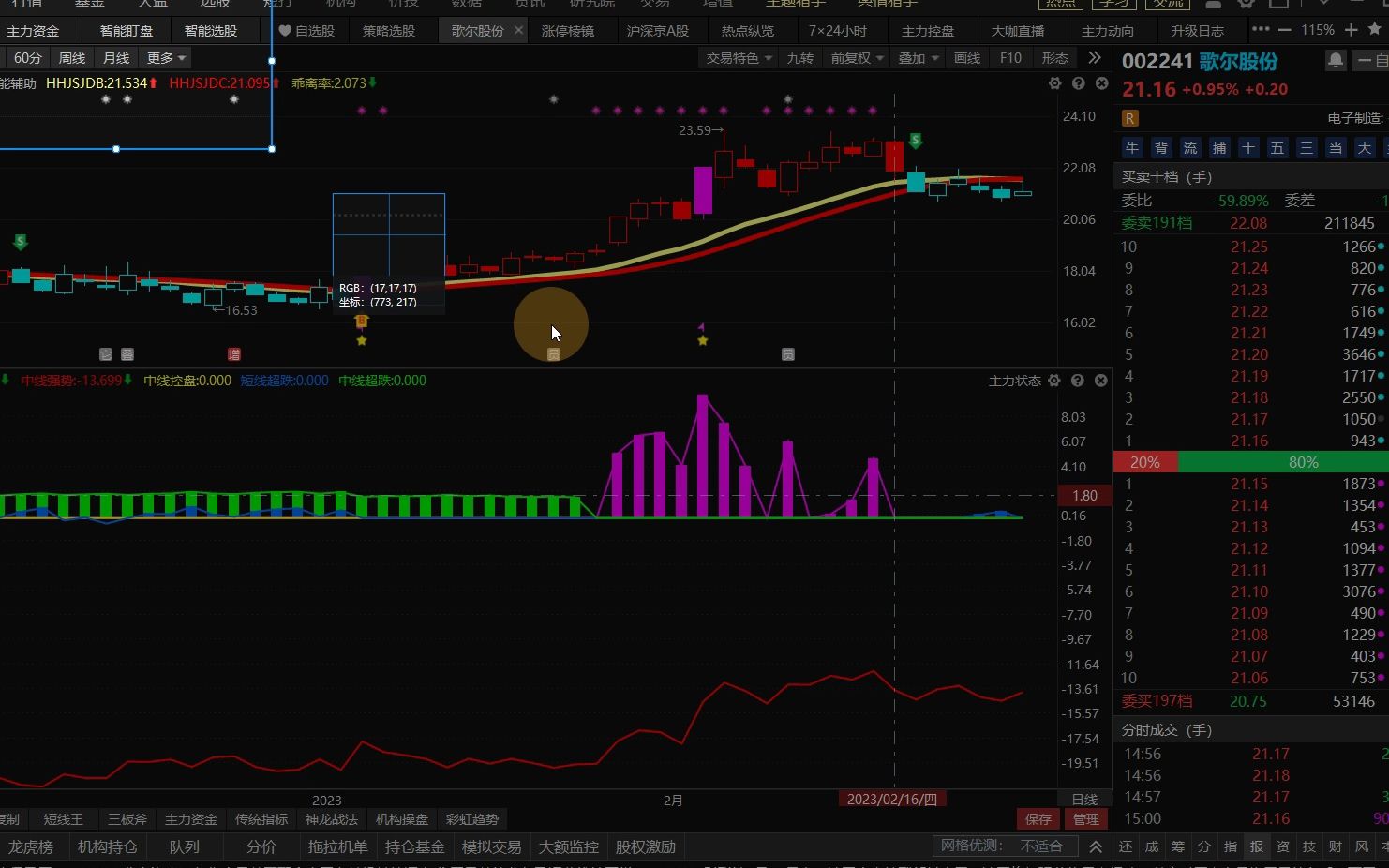Click the 背 quick tag button
The image size is (1389, 868).
point(1161,148)
